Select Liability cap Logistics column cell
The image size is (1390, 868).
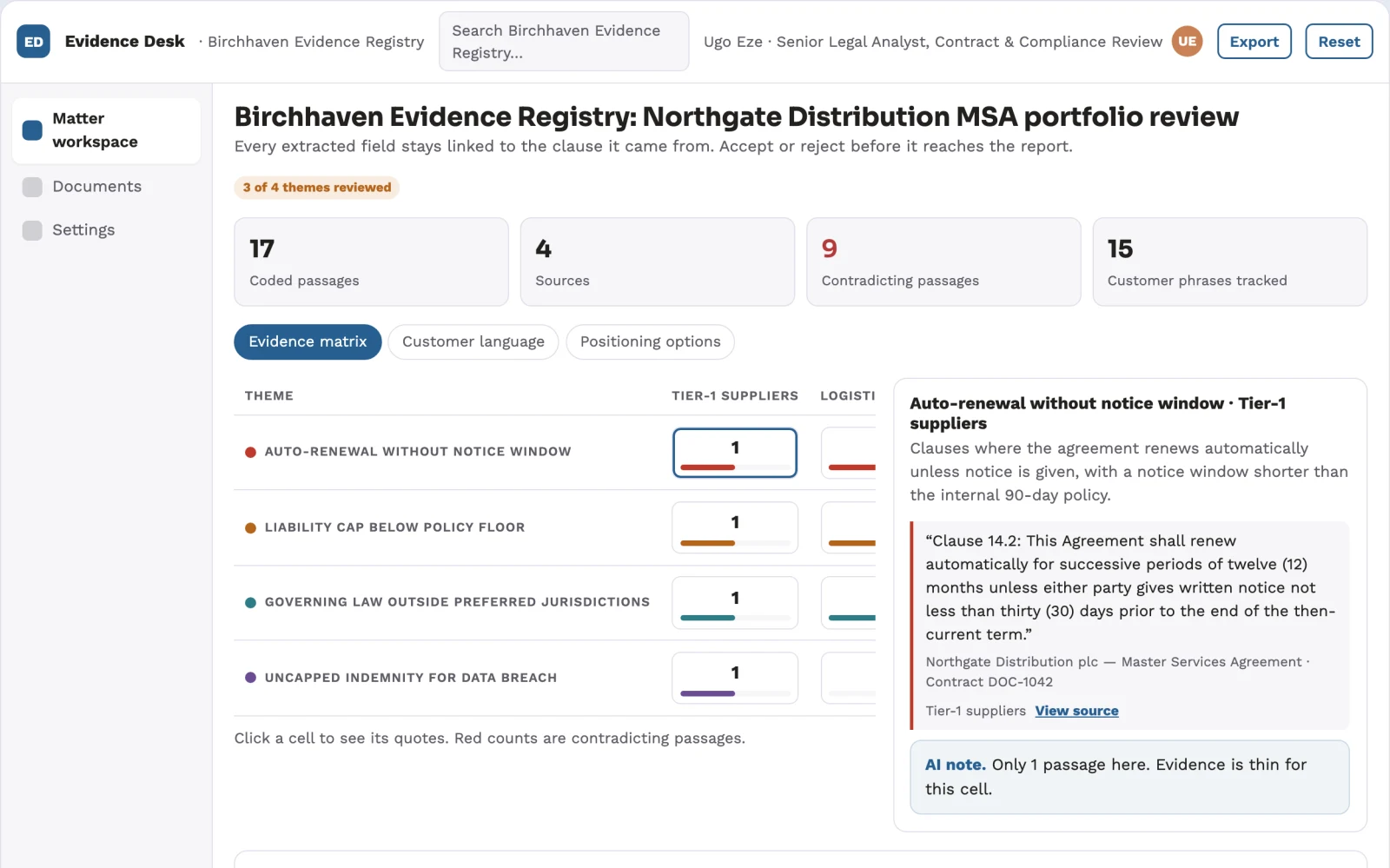[x=849, y=527]
